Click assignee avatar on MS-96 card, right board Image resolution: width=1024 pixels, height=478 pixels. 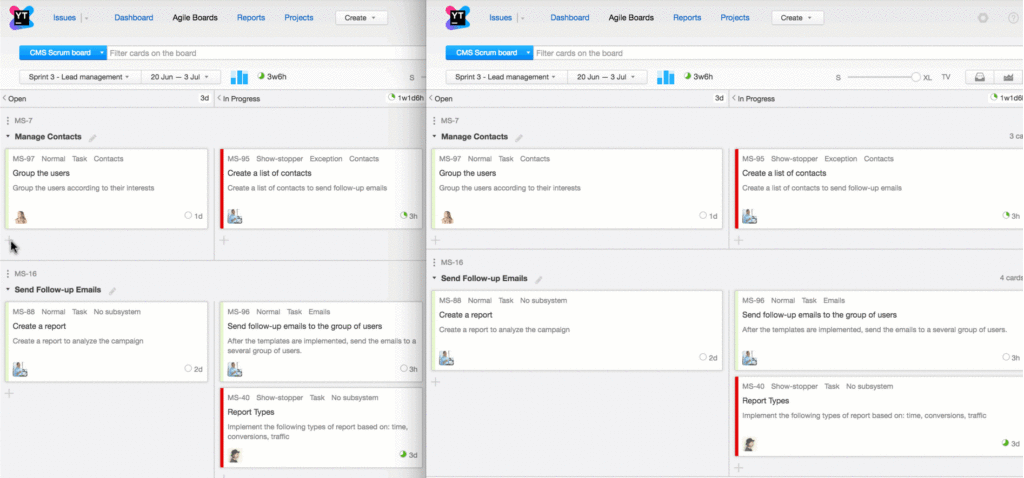point(749,358)
